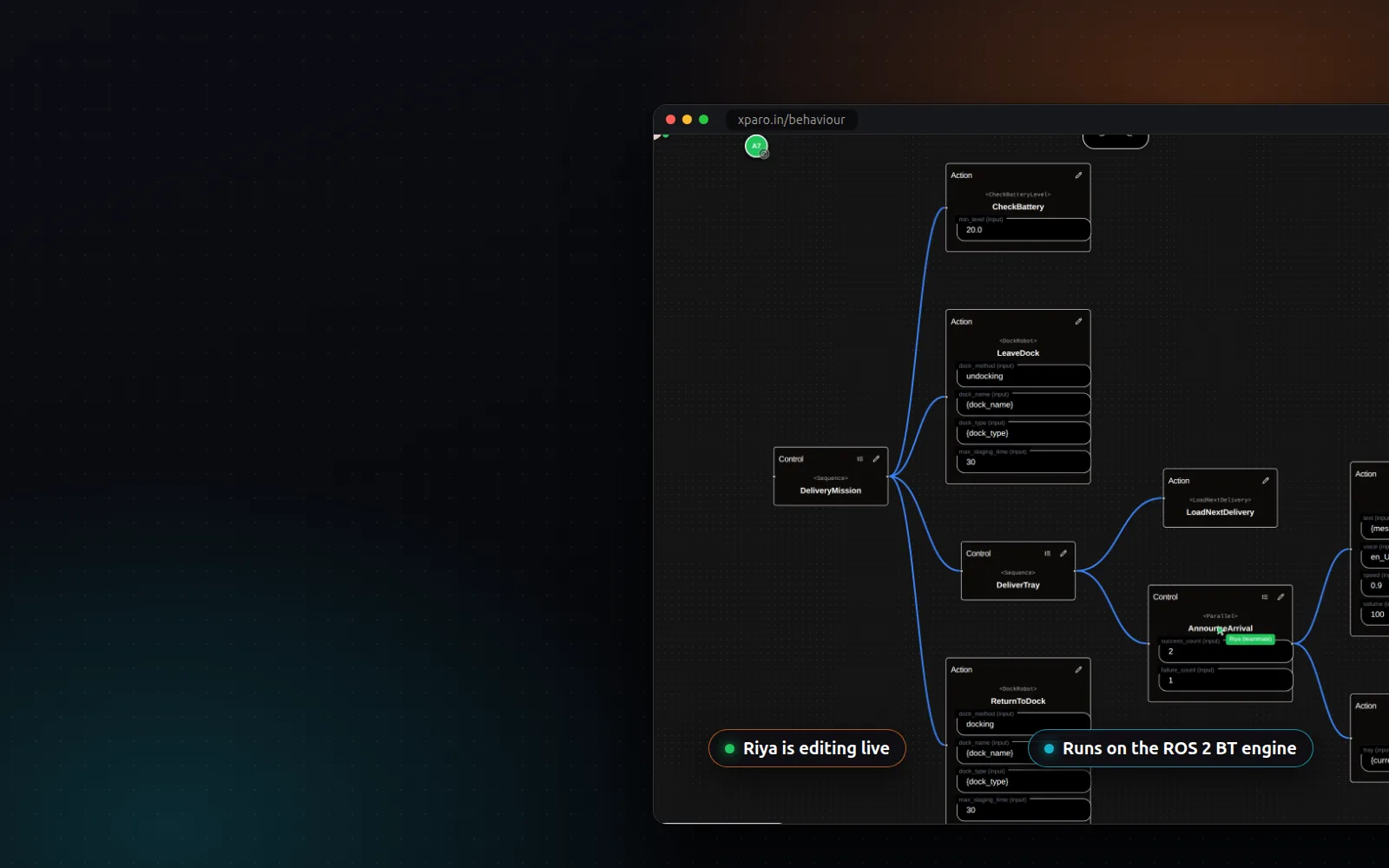Click the speed field showing 0.9
This screenshot has height=868, width=1389.
point(1375,586)
